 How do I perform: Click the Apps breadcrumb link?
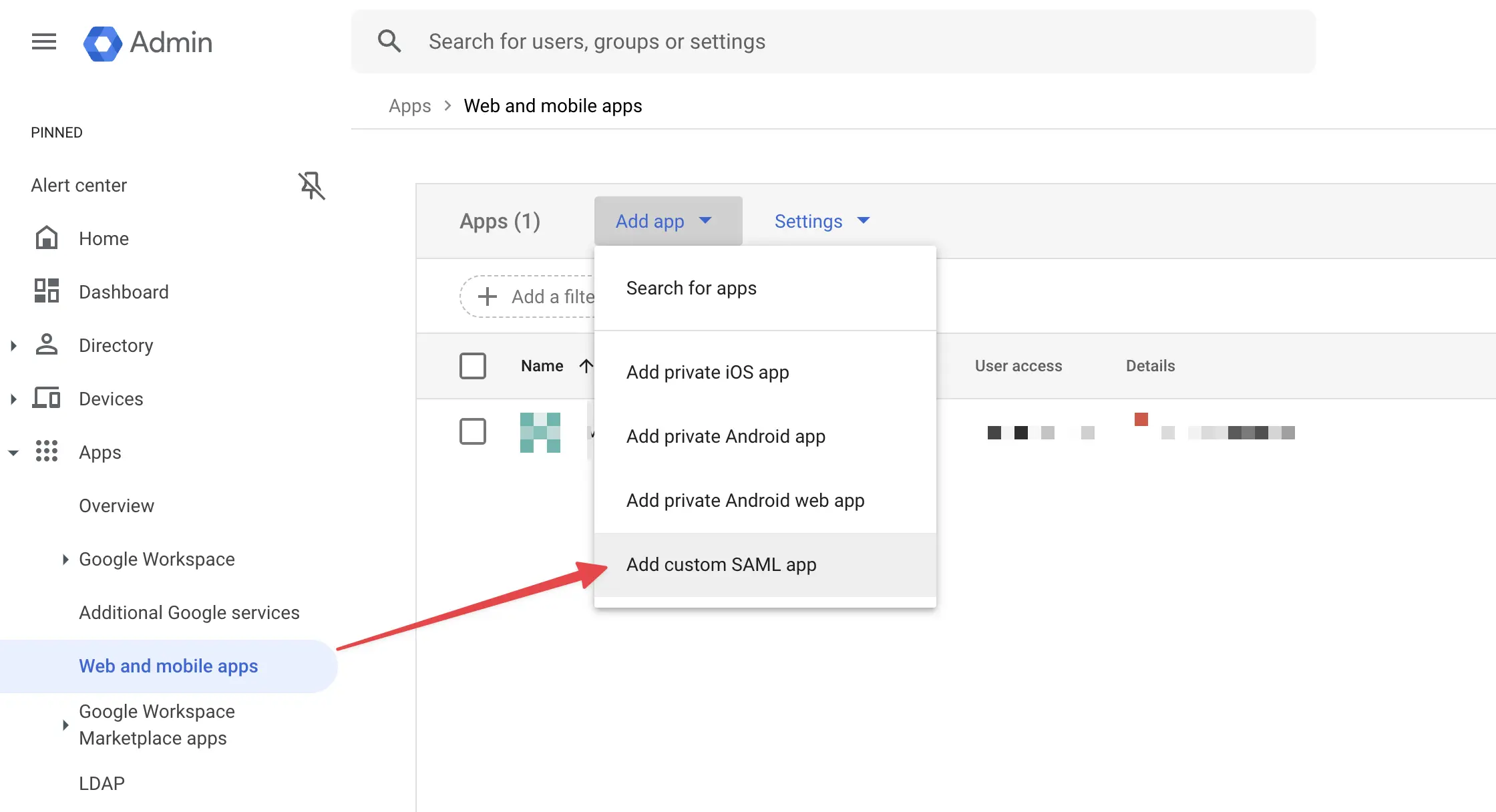[x=409, y=106]
